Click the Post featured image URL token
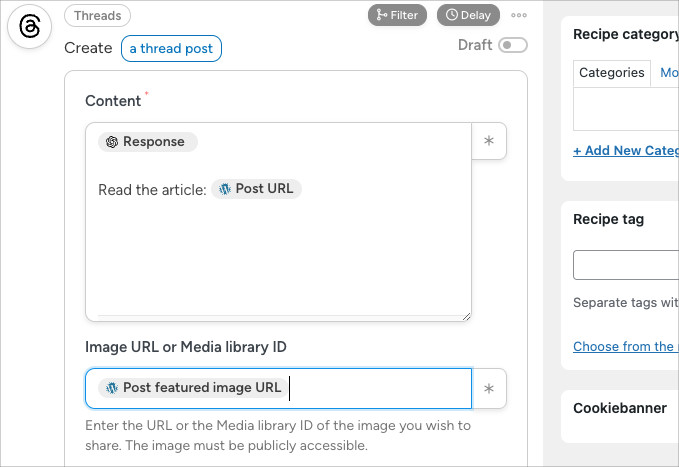 point(194,388)
